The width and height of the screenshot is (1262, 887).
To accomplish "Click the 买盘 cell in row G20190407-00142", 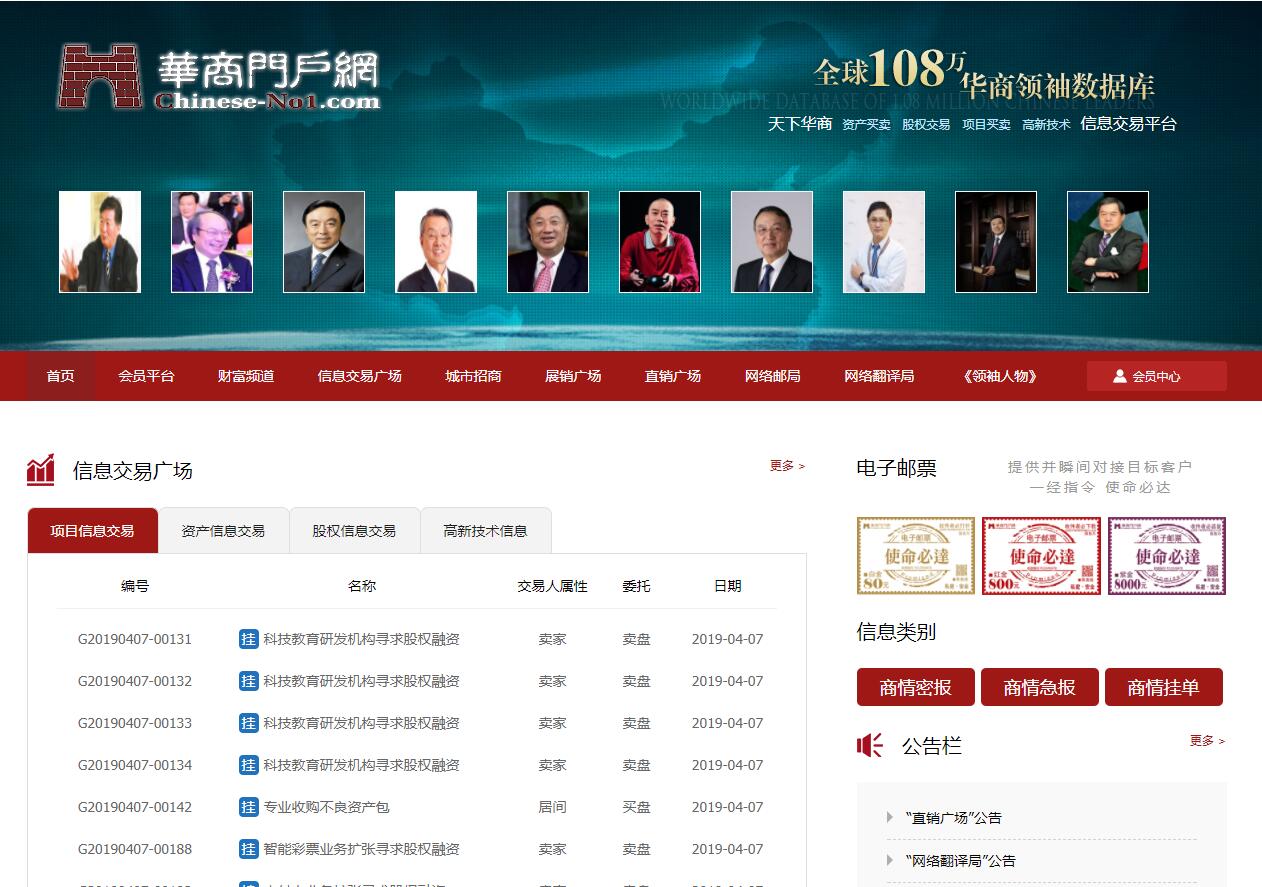I will pos(636,807).
